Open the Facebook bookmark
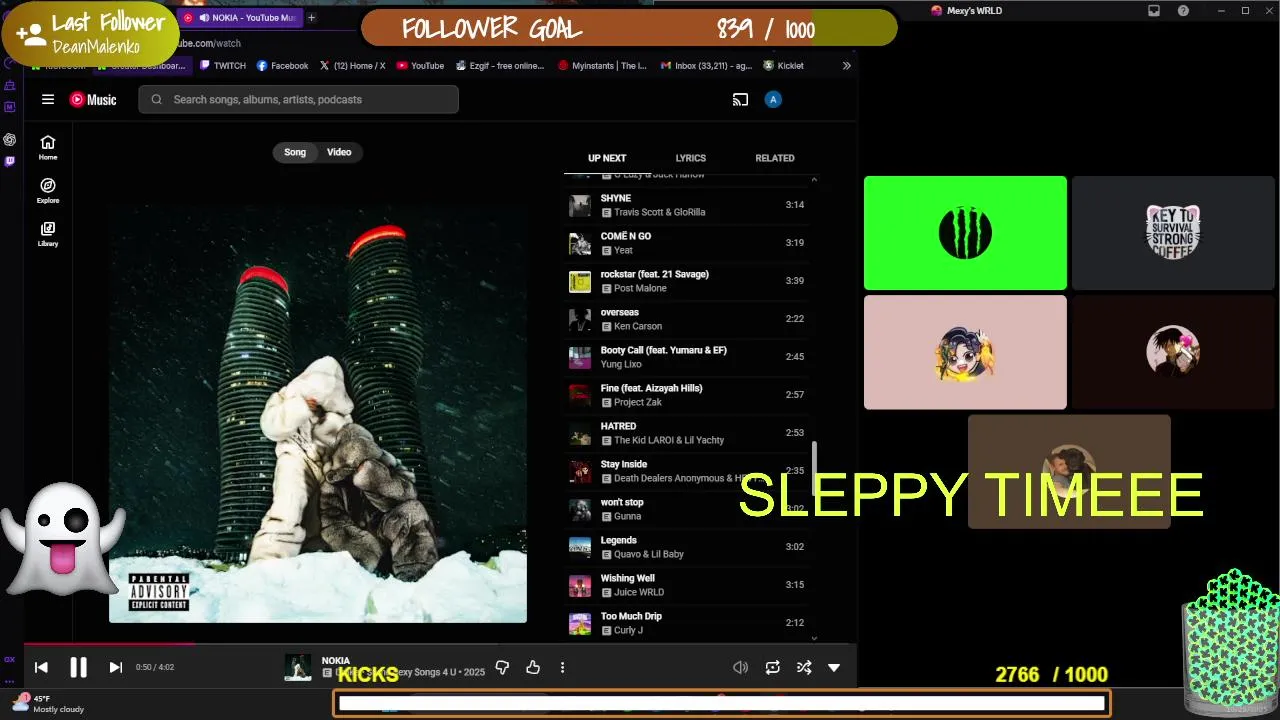The width and height of the screenshot is (1280, 720). click(283, 66)
